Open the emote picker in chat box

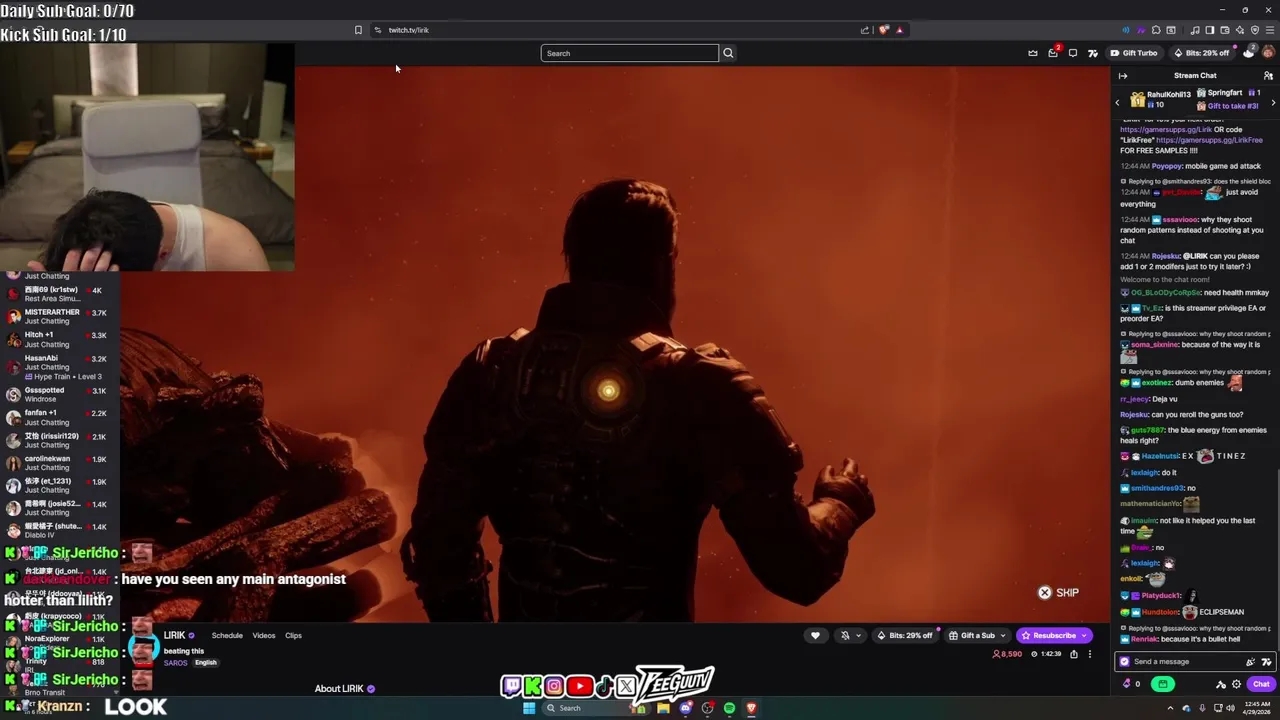point(1266,662)
